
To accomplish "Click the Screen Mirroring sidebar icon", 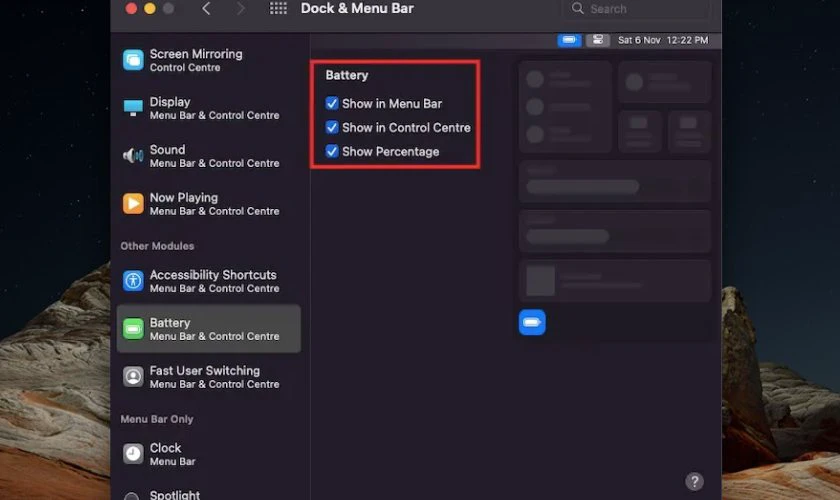I will click(x=133, y=60).
